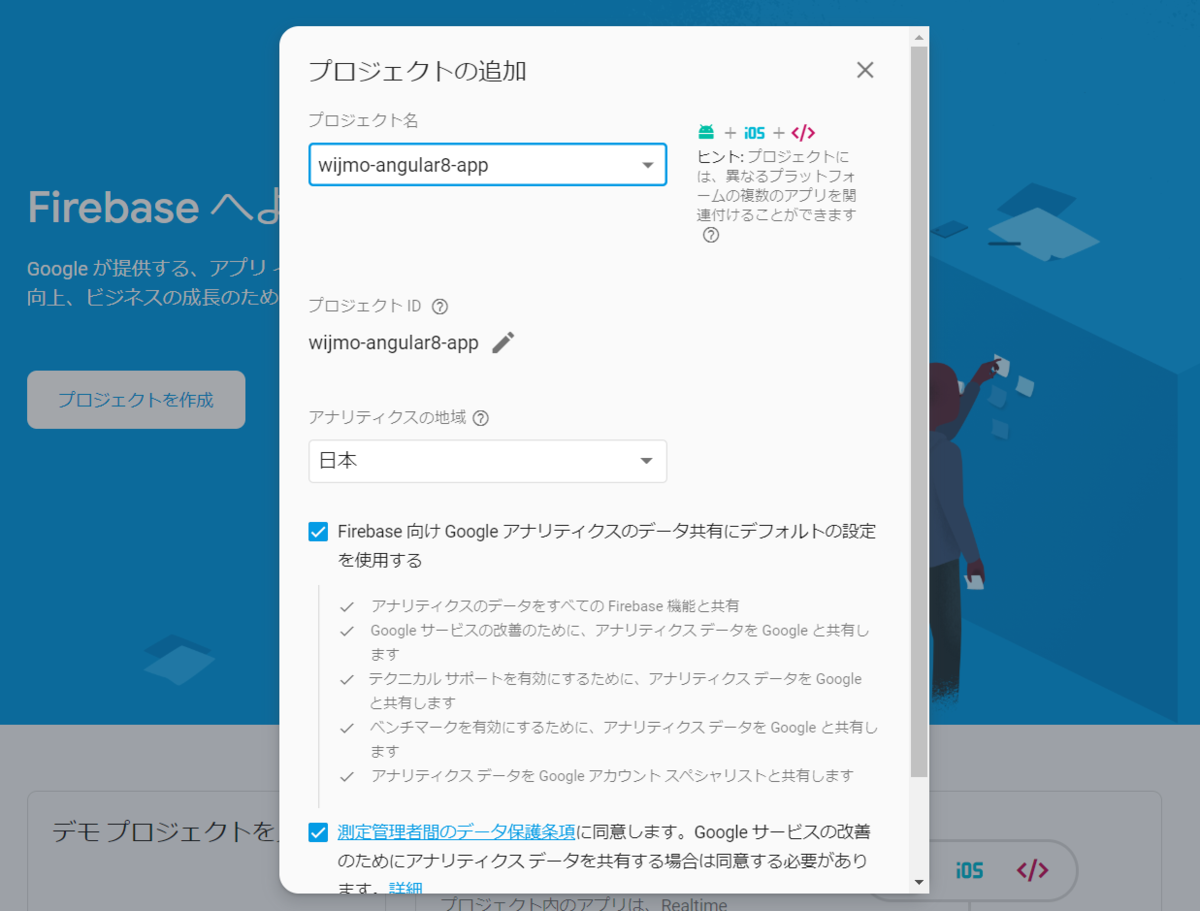The height and width of the screenshot is (911, 1200).
Task: Click the プロジェクトを作成 button on the background page
Action: click(x=136, y=400)
